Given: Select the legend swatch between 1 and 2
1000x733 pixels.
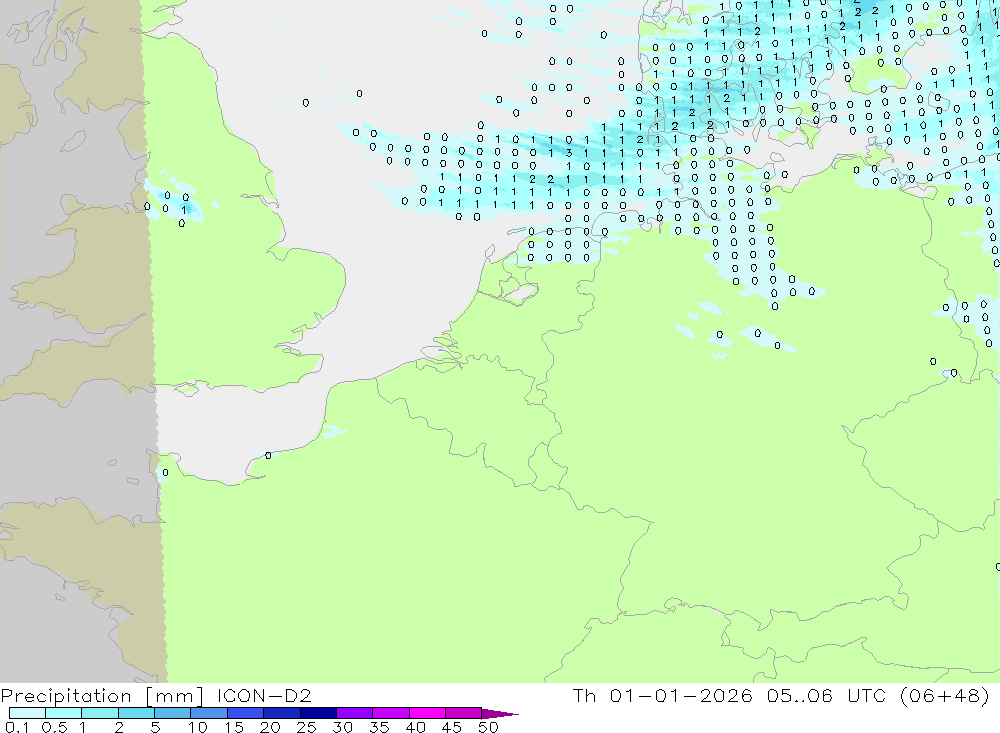Looking at the screenshot, I should 100,713.
